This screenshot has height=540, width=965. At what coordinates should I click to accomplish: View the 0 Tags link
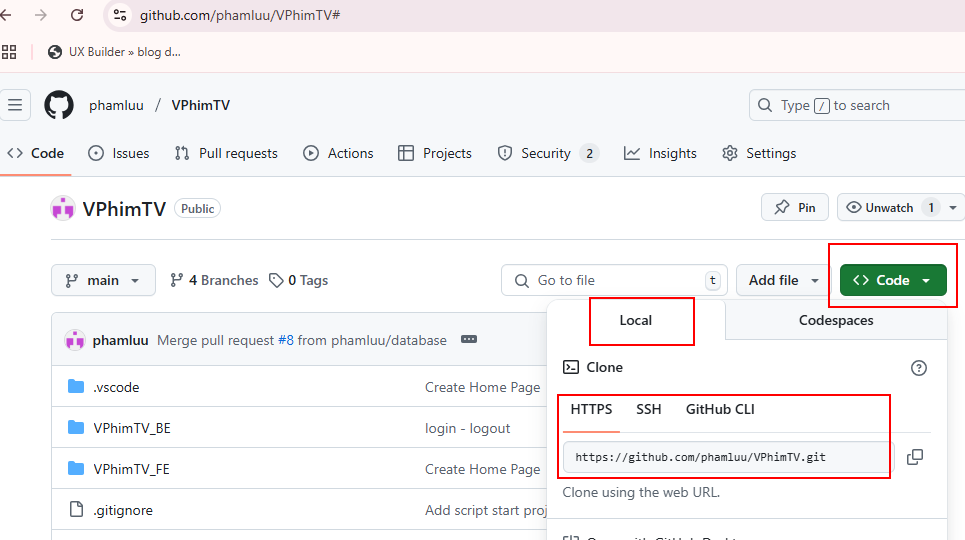coord(298,280)
